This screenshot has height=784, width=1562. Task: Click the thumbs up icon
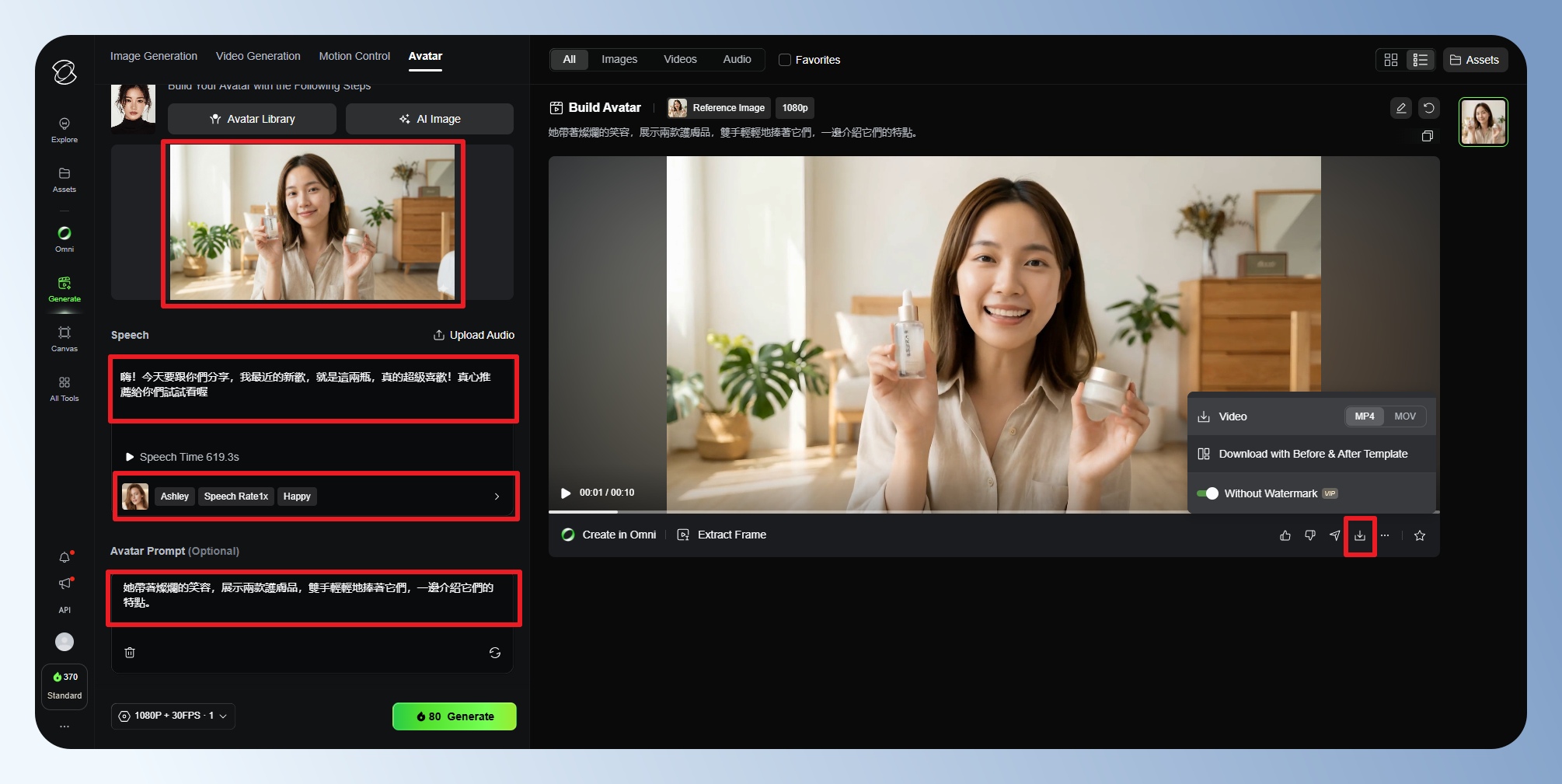pyautogui.click(x=1285, y=535)
